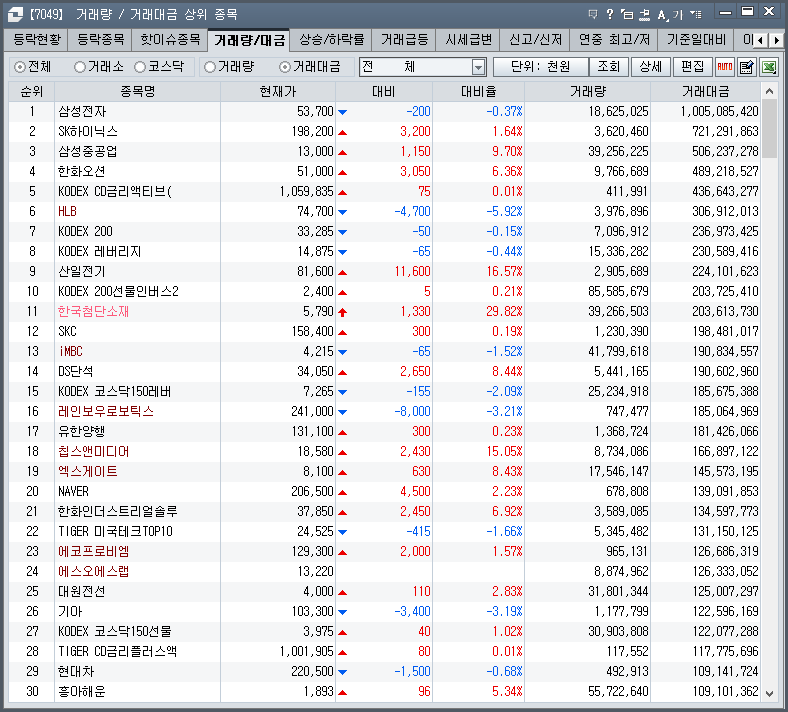Click scrollbar up arrow in table
Viewport: 788px width, 712px height.
[769, 91]
